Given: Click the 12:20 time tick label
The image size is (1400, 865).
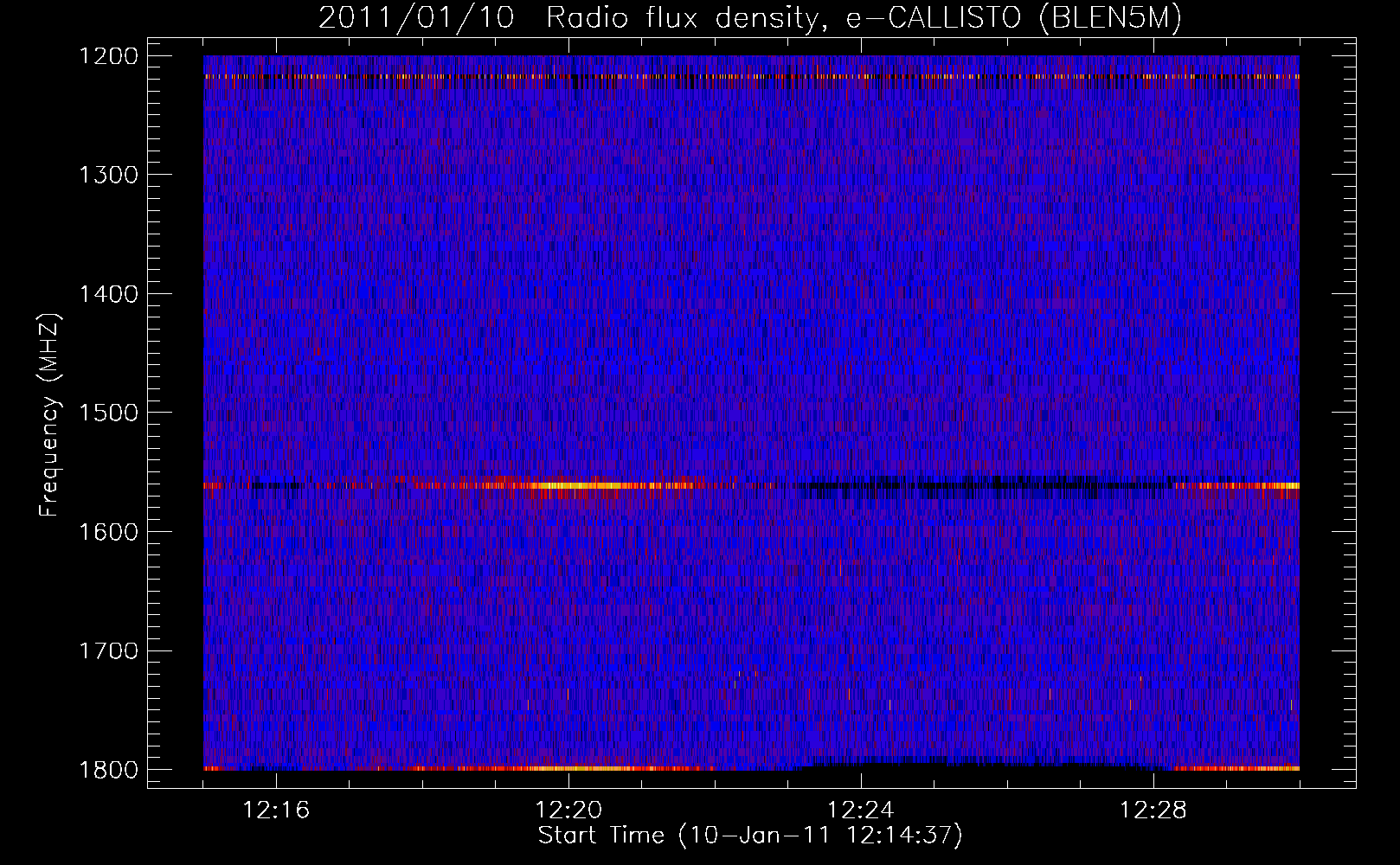Looking at the screenshot, I should pyautogui.click(x=568, y=811).
